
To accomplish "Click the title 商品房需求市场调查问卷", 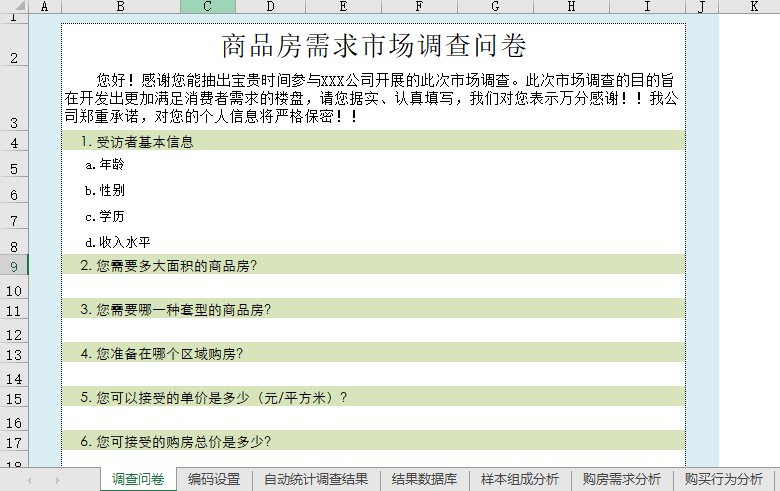I will (x=373, y=46).
